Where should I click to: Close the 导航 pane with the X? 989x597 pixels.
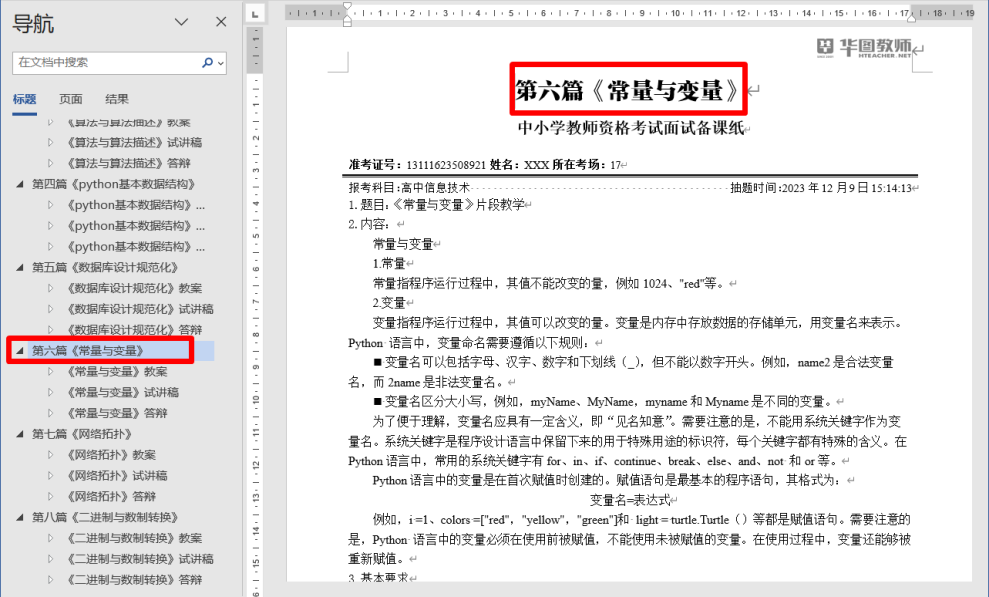click(x=221, y=22)
